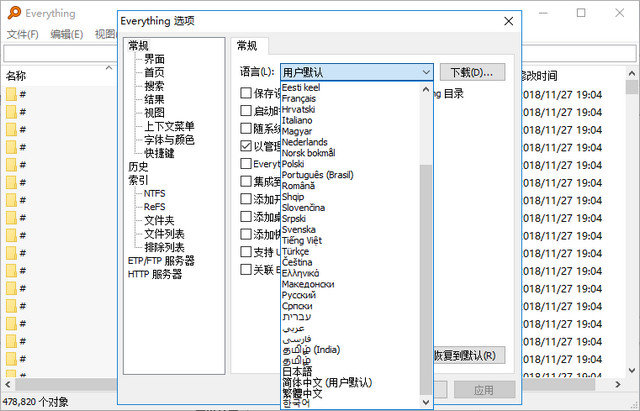This screenshot has height=411, width=640.
Task: Open 文件夹 index settings
Action: pyautogui.click(x=160, y=220)
